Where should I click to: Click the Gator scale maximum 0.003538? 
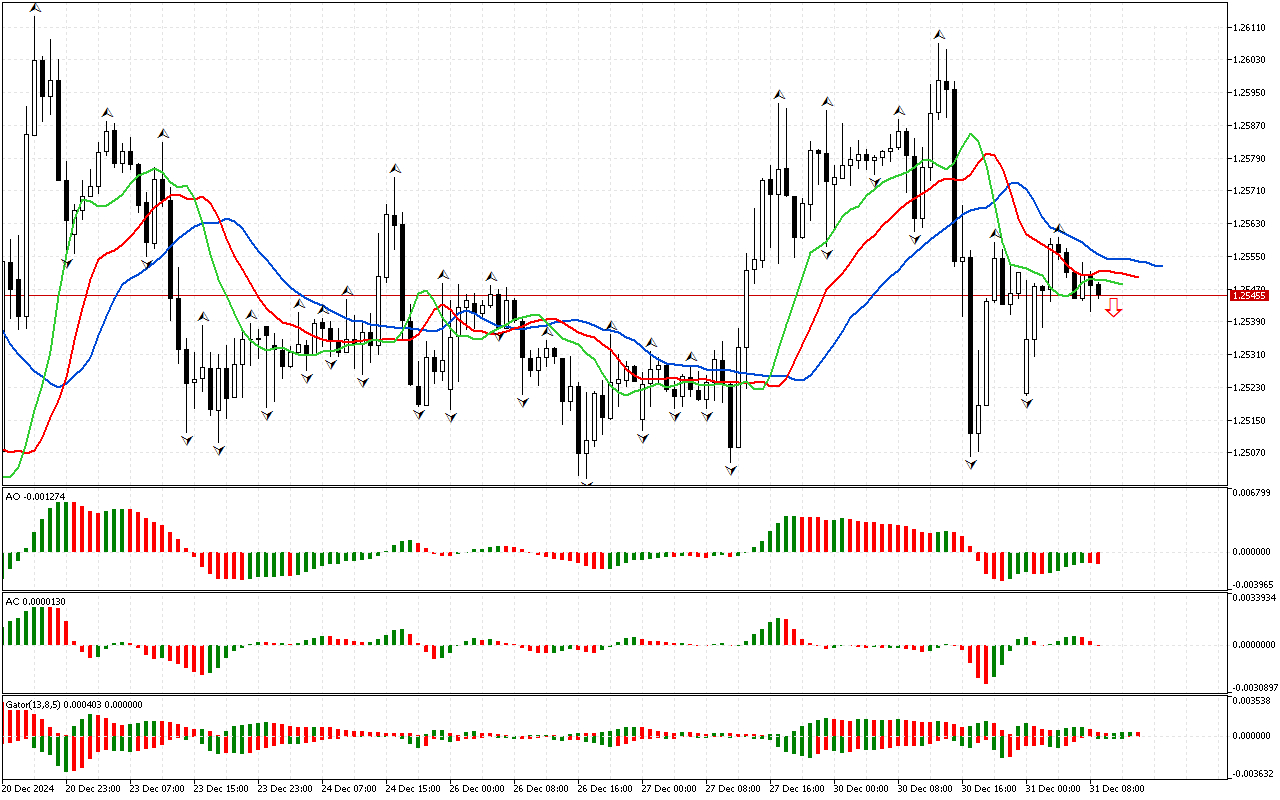tap(1251, 702)
